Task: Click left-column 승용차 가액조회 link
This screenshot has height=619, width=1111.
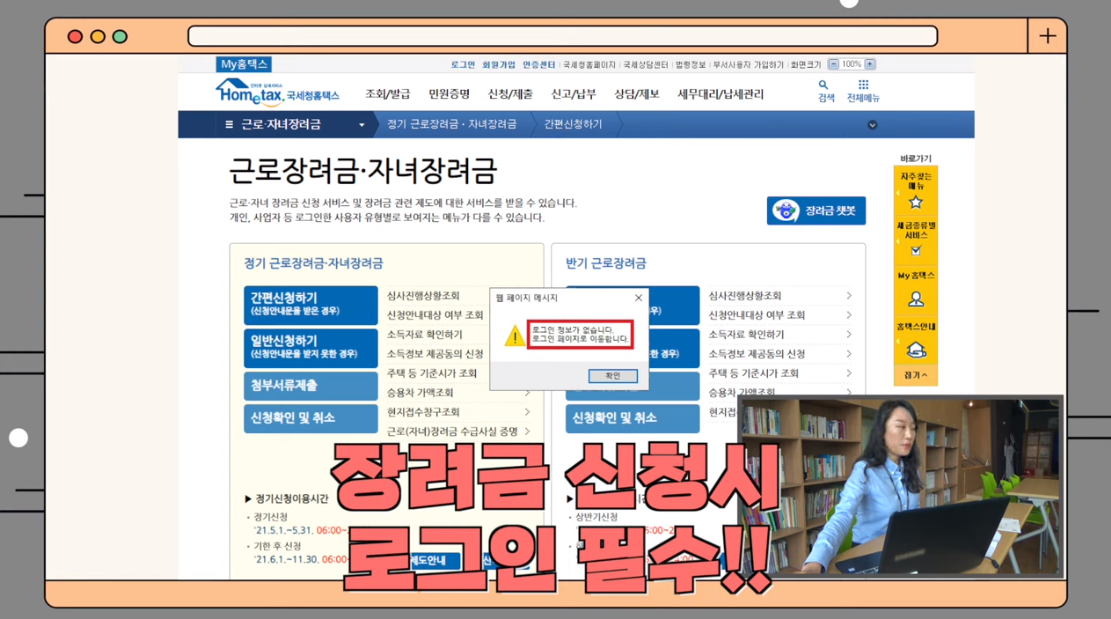Action: pos(420,392)
